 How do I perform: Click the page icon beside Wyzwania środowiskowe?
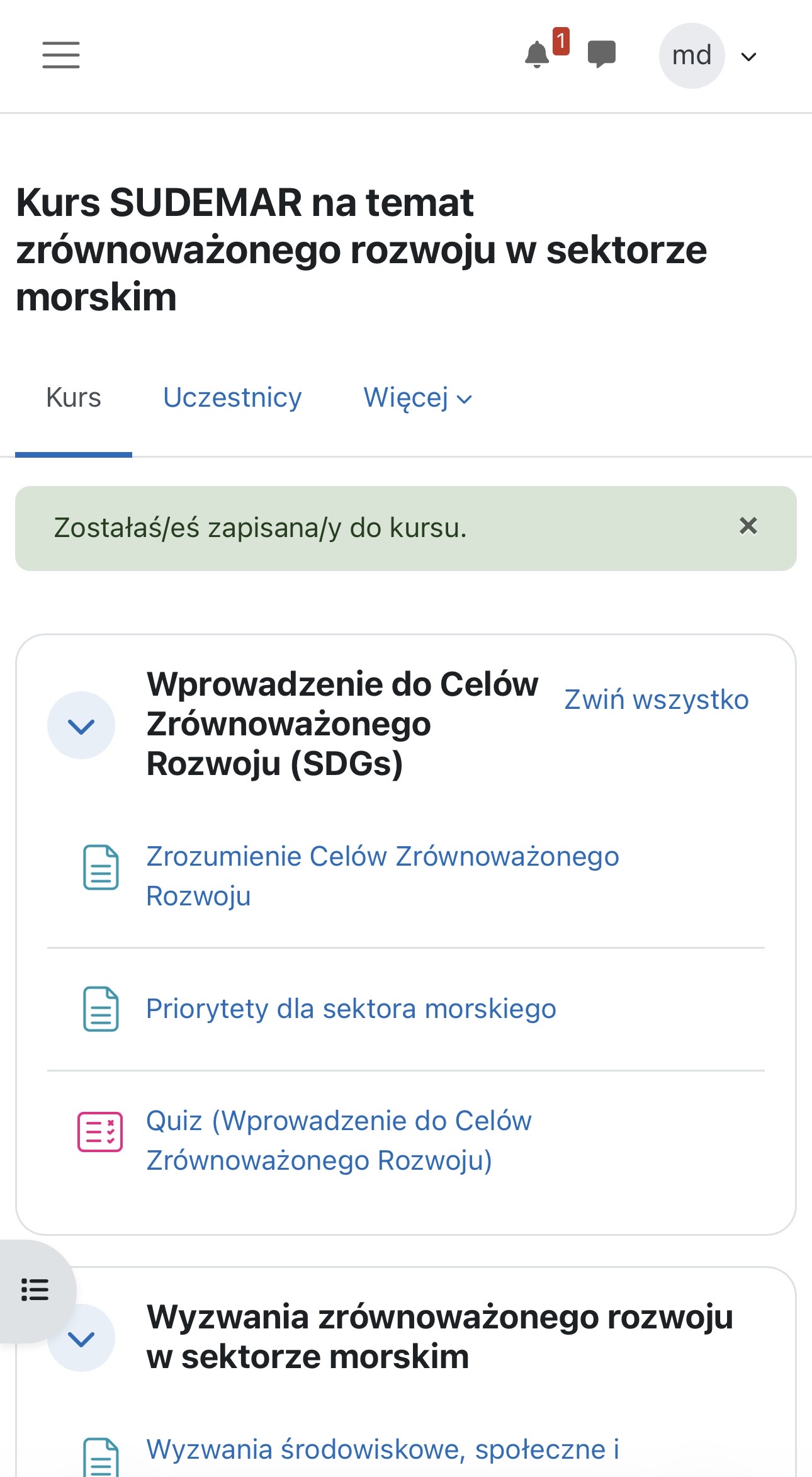[x=101, y=1457]
